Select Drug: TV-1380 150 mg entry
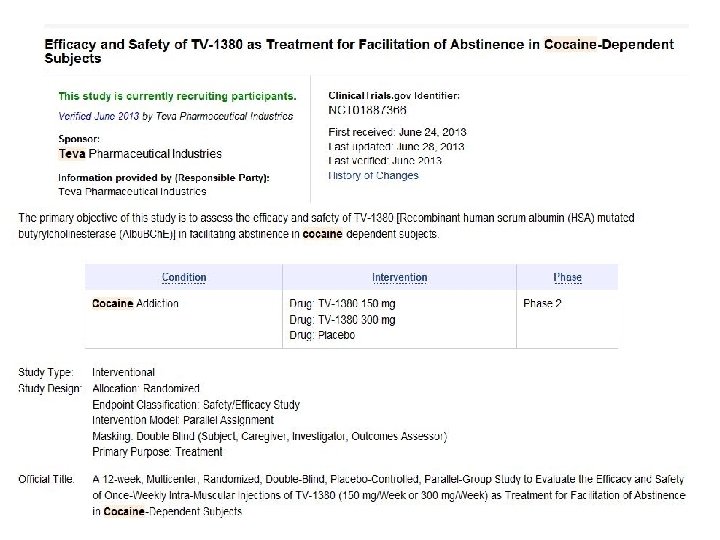This screenshot has height=540, width=720. [340, 302]
